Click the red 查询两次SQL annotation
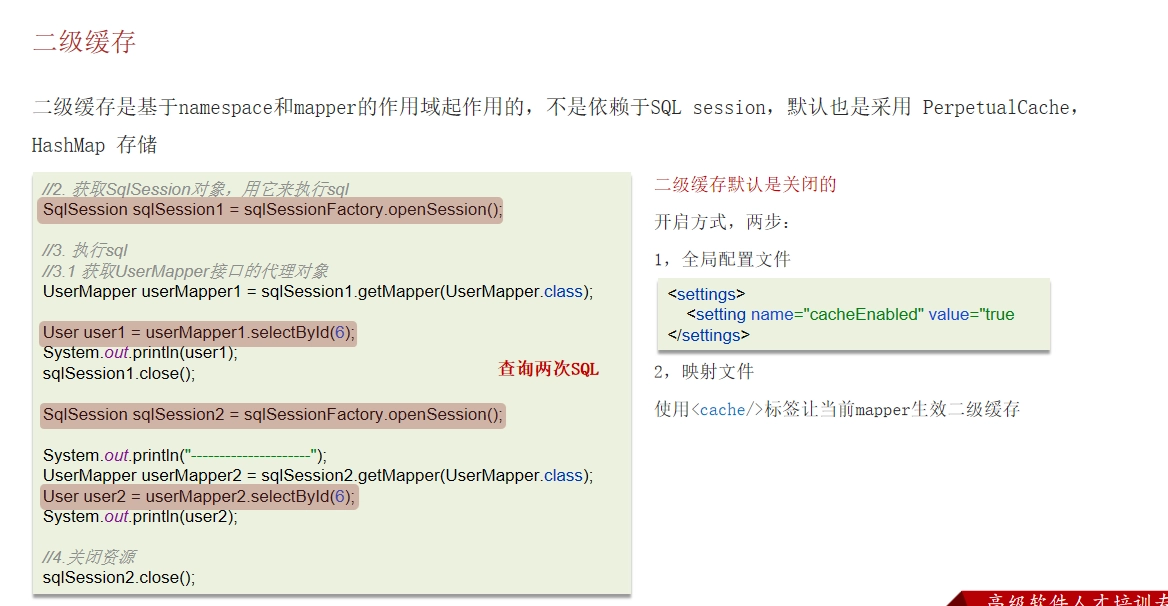1168x606 pixels. (548, 369)
